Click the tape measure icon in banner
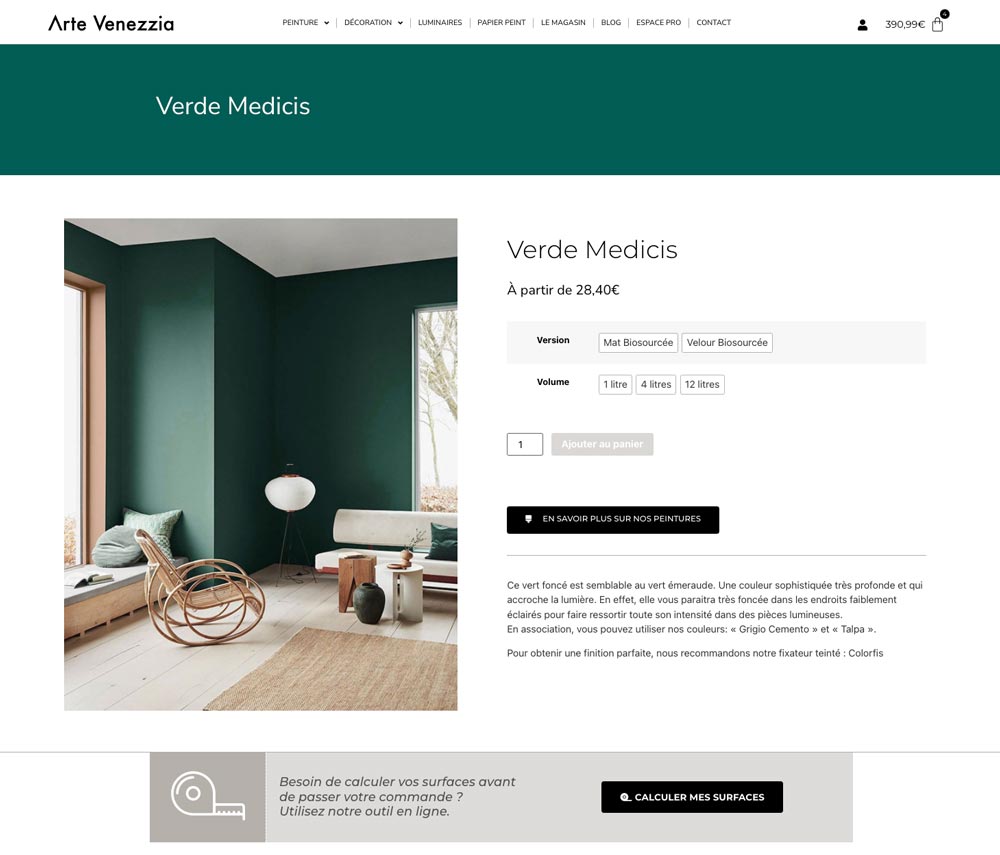The image size is (1000, 855). coord(208,796)
